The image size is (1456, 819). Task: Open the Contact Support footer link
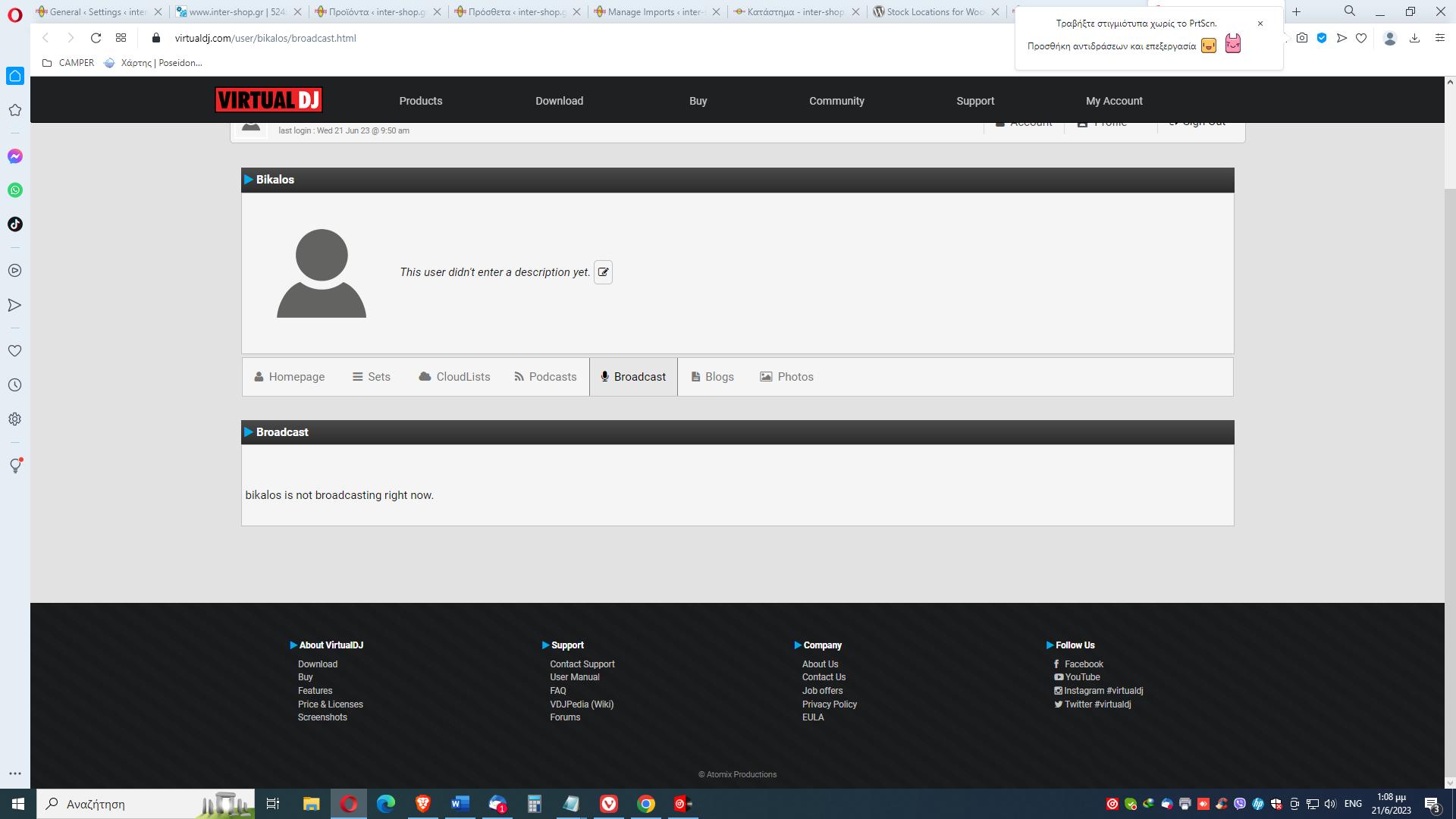point(582,664)
